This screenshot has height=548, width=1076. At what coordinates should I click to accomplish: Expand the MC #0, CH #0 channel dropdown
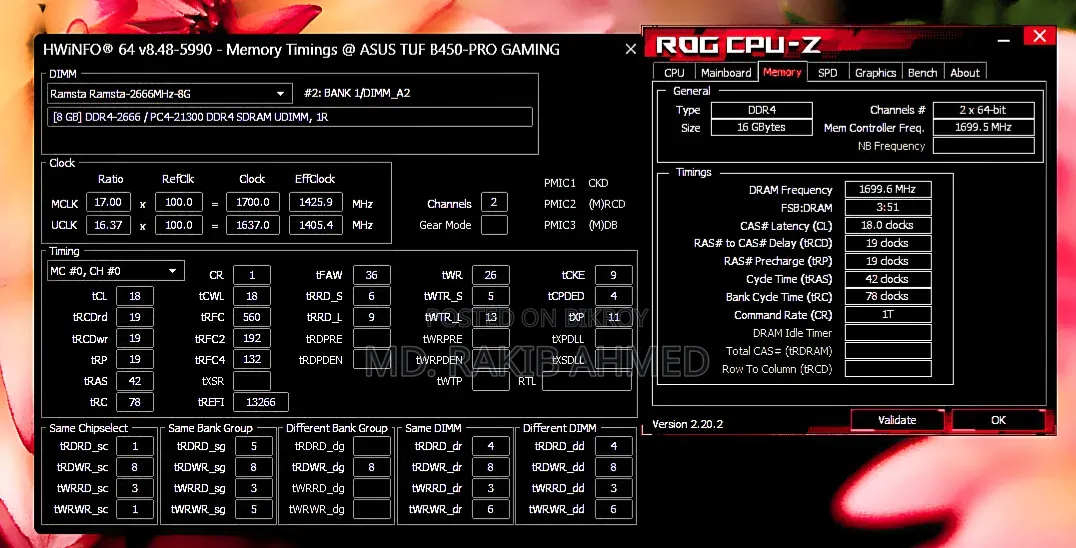(115, 271)
